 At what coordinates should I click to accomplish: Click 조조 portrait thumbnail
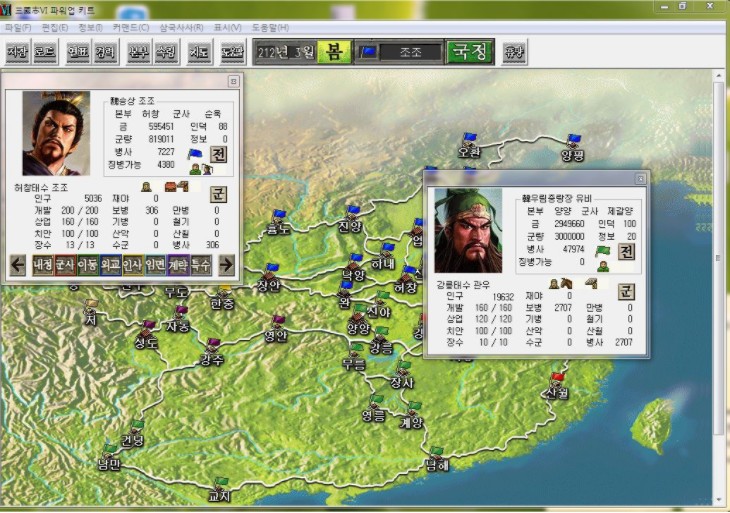click(56, 133)
